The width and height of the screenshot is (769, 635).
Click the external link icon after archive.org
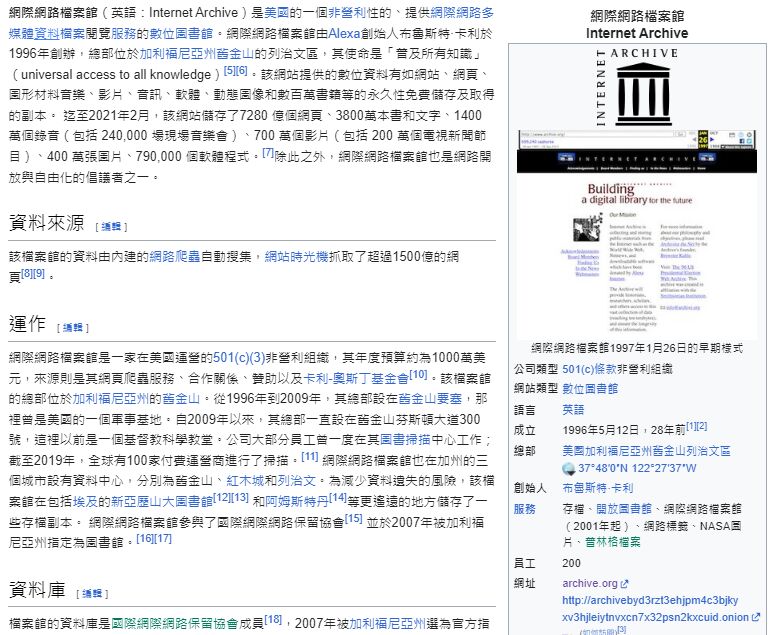click(625, 584)
